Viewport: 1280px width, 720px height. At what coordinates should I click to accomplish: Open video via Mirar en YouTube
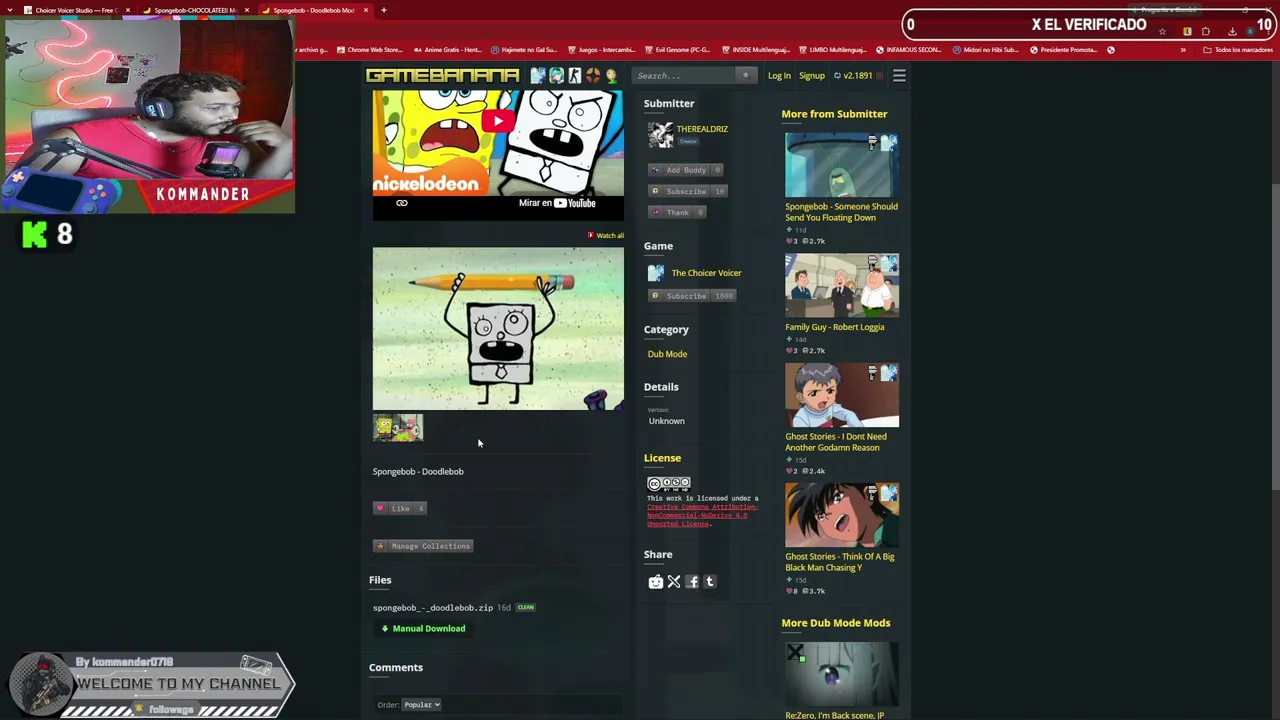[x=557, y=203]
